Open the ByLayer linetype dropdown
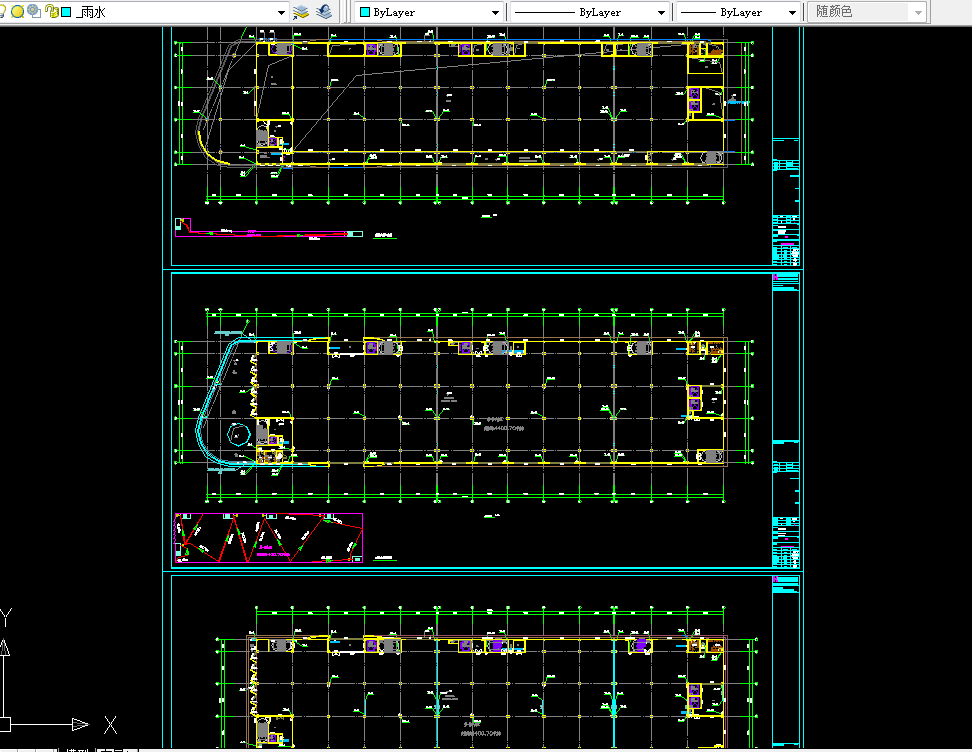972x752 pixels. click(661, 12)
